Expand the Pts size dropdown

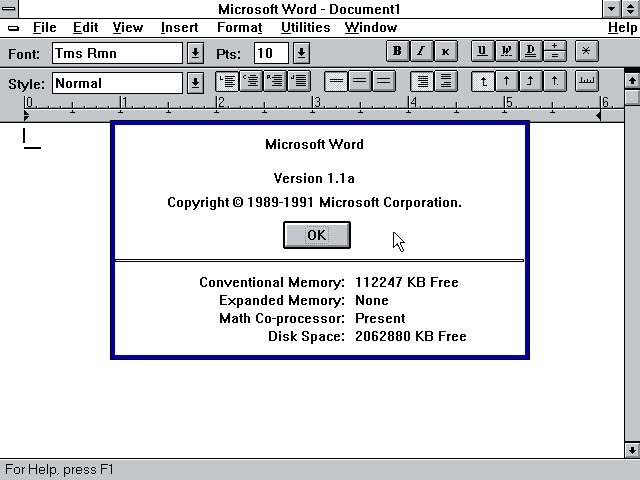[x=301, y=53]
